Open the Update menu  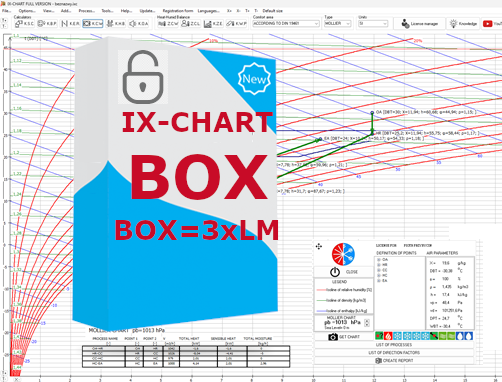tap(147, 11)
